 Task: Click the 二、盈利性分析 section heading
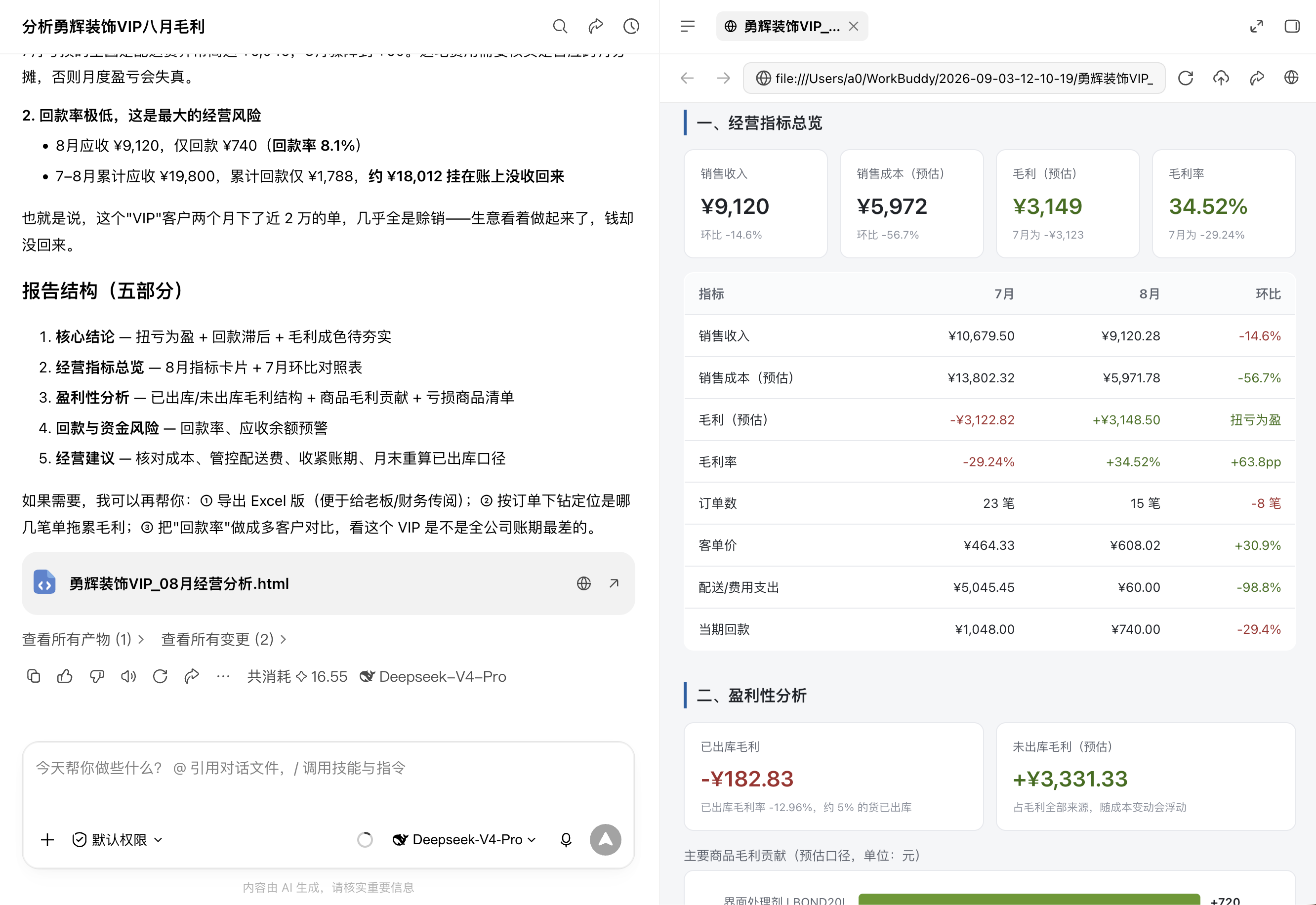click(x=751, y=696)
